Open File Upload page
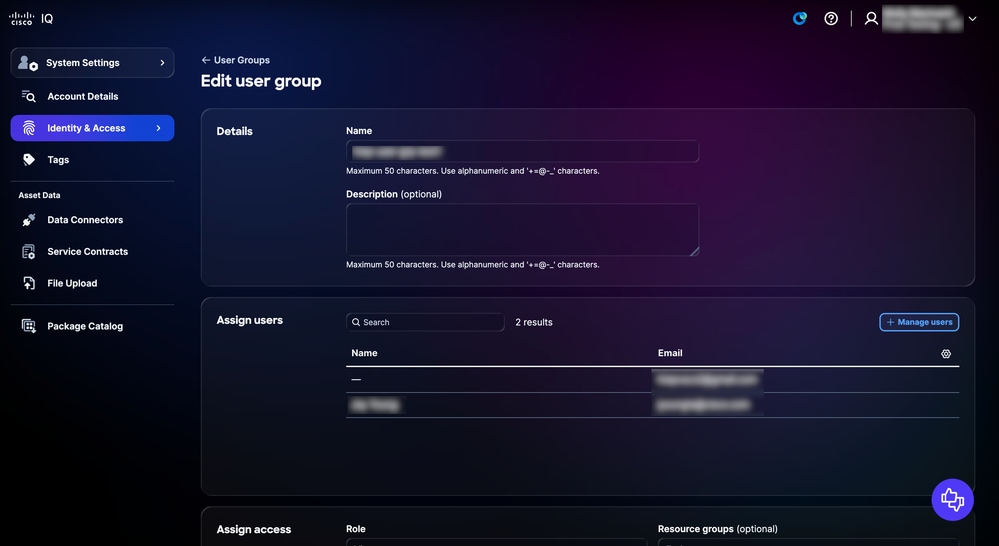The height and width of the screenshot is (546, 999). pyautogui.click(x=72, y=284)
